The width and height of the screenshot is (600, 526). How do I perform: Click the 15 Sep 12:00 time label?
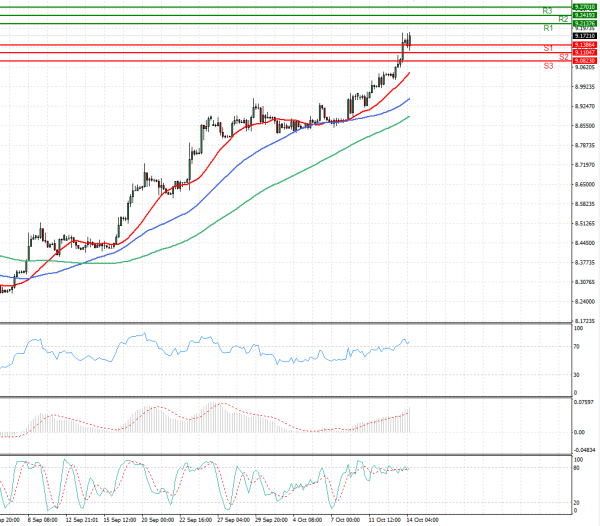coord(120,520)
